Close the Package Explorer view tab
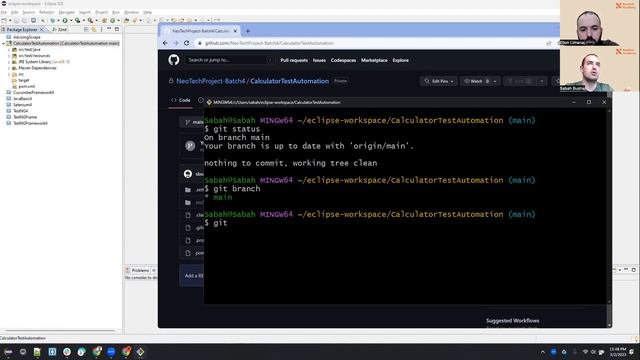 [42, 29]
